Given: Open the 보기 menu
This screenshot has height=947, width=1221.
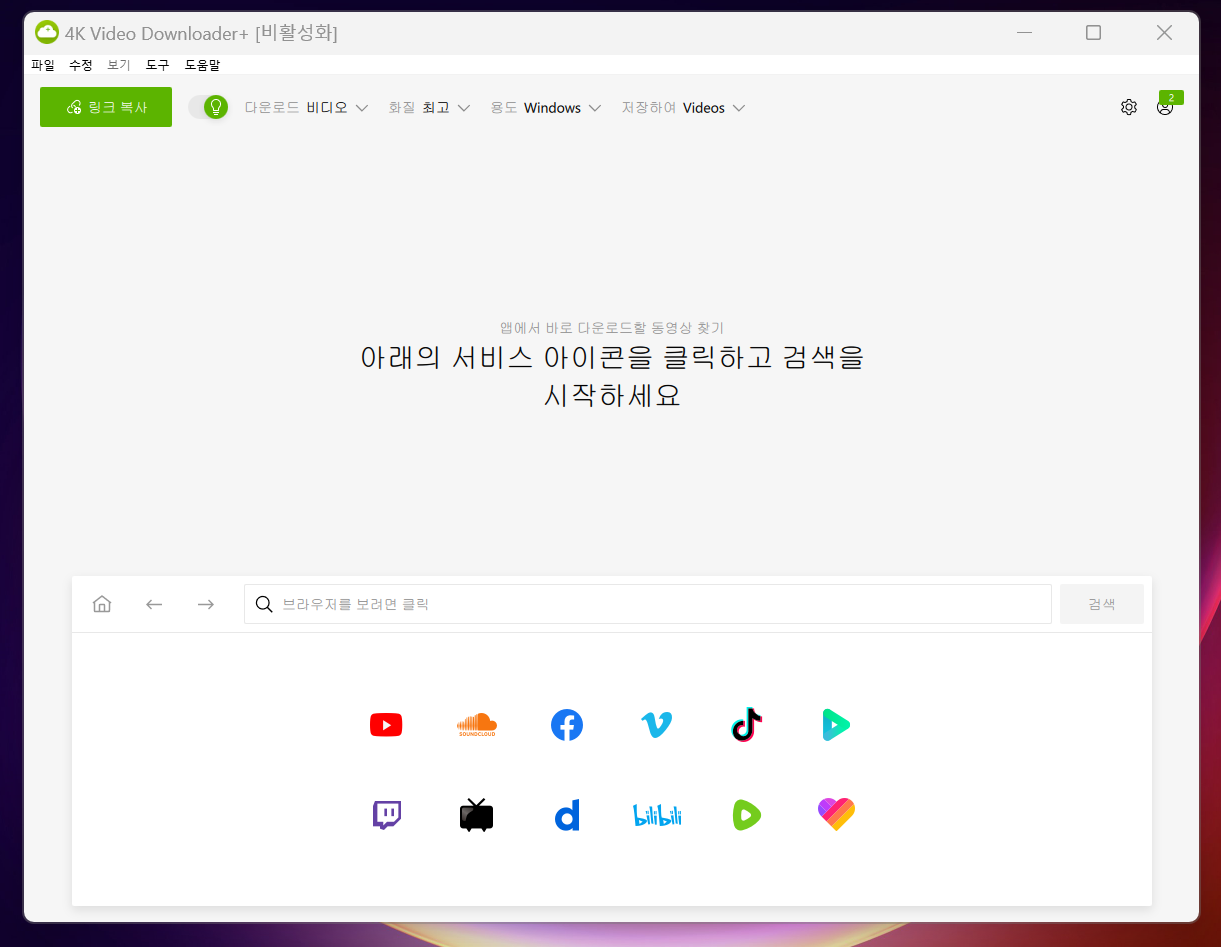Looking at the screenshot, I should pos(119,65).
